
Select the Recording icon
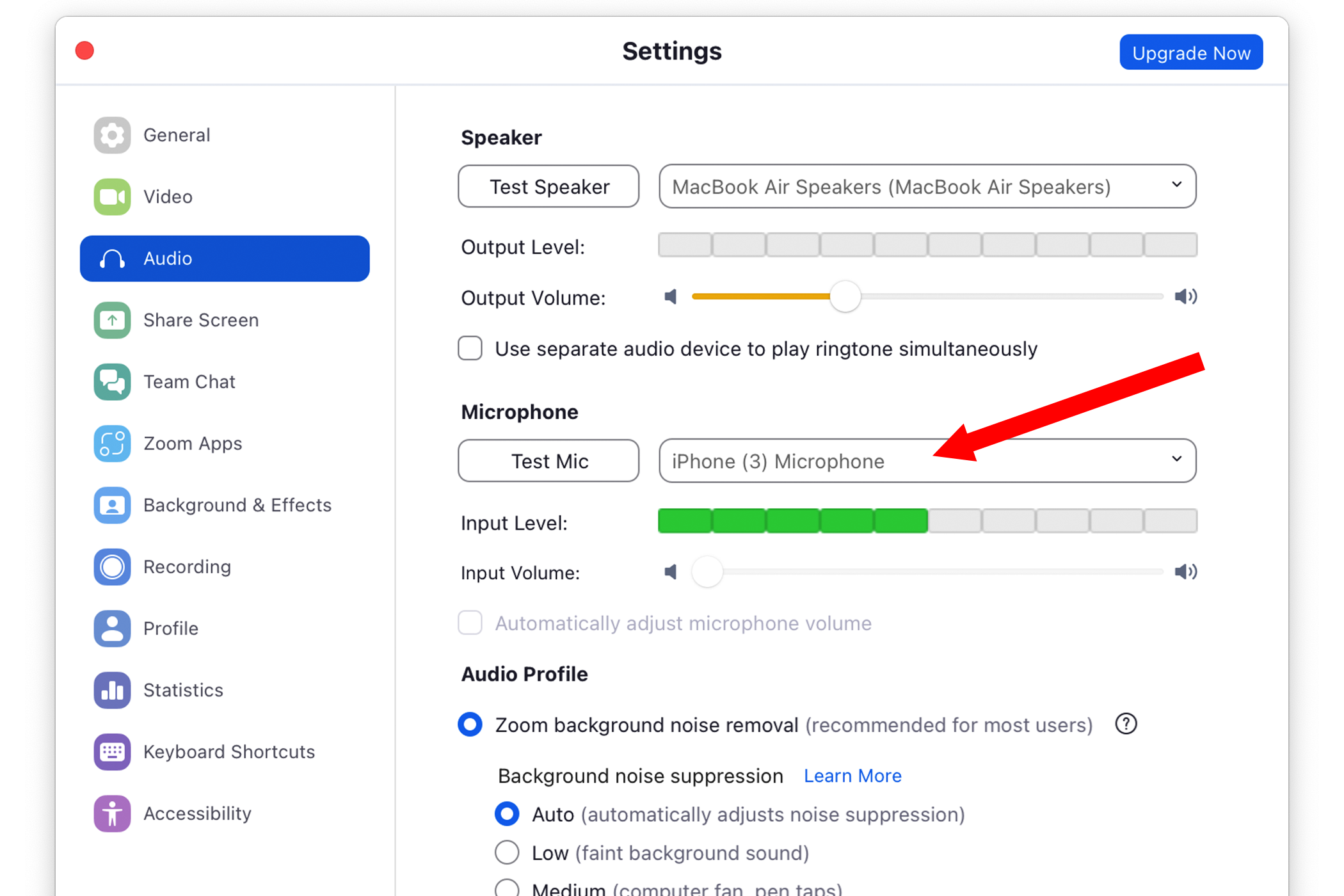(112, 566)
